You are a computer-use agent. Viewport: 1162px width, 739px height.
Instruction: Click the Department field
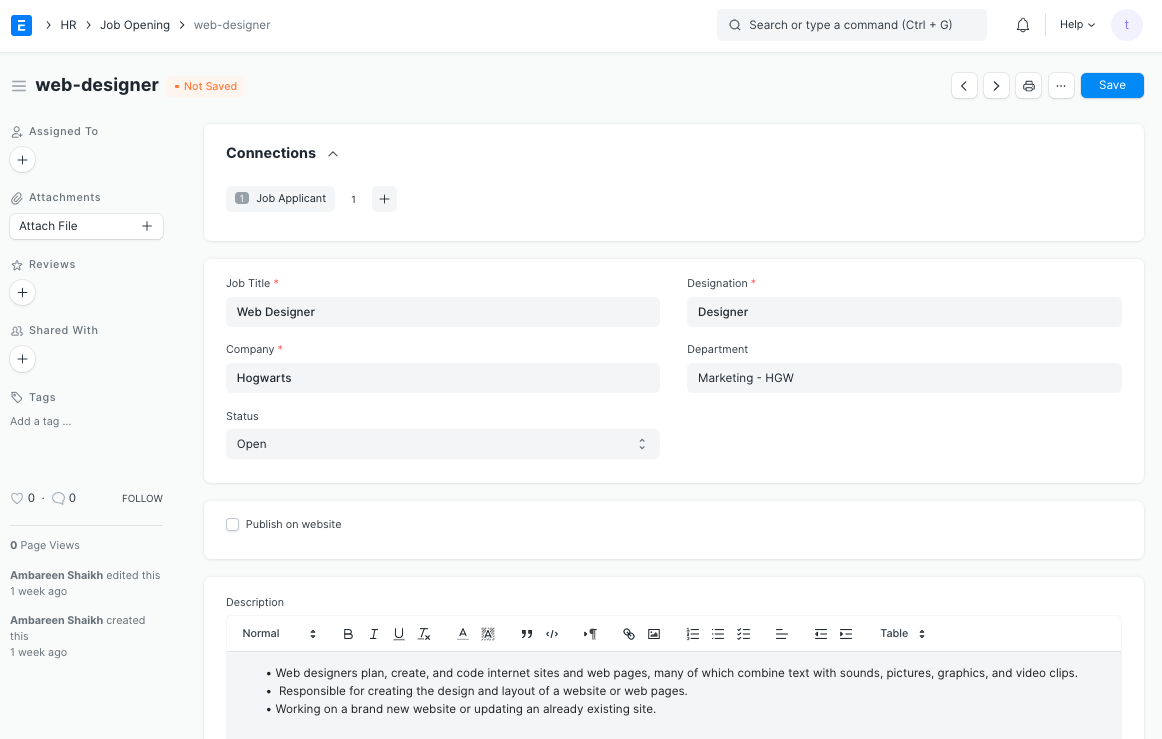(904, 378)
